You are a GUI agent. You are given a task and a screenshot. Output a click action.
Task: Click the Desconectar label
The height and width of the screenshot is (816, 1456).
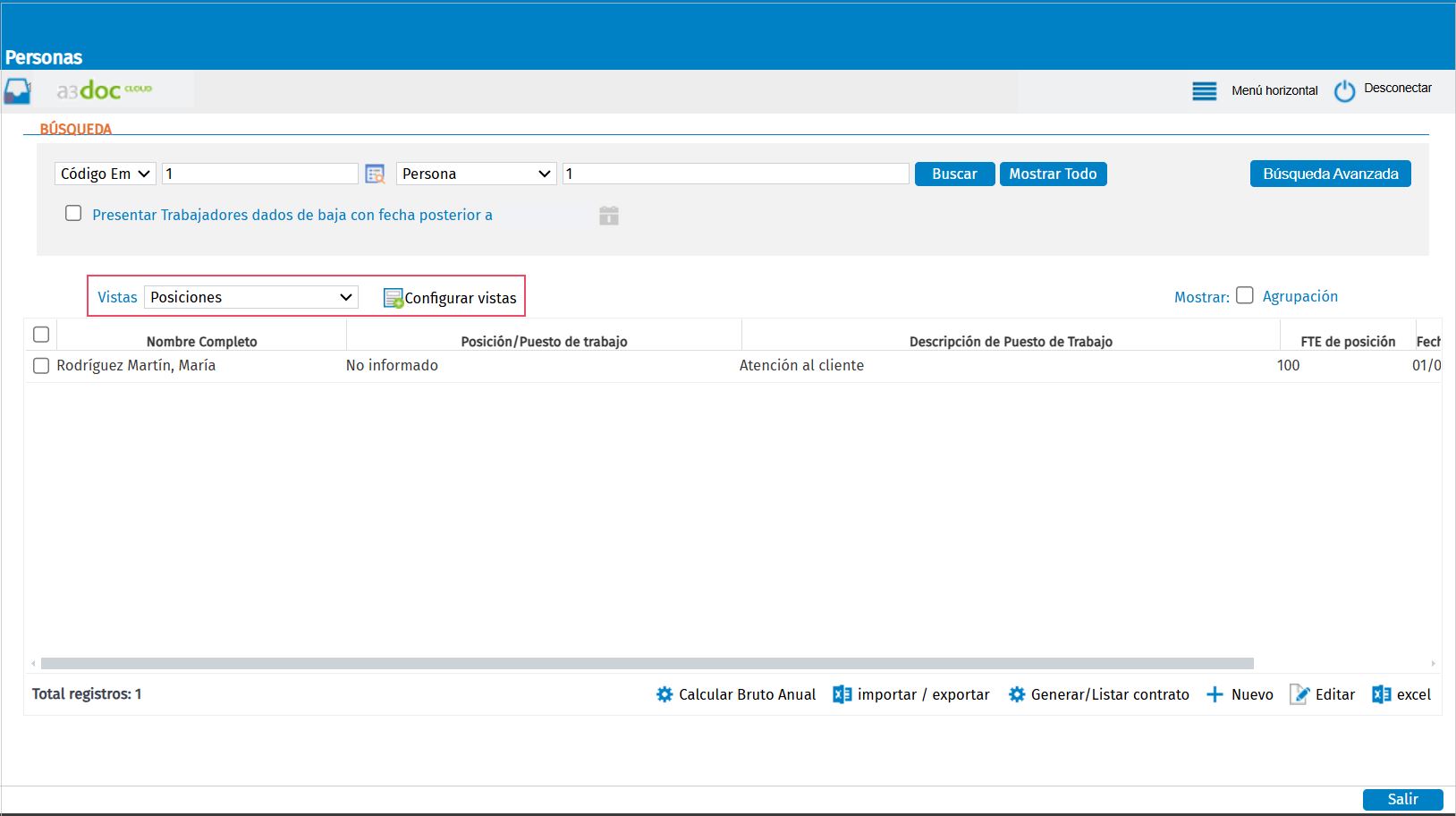click(x=1398, y=89)
